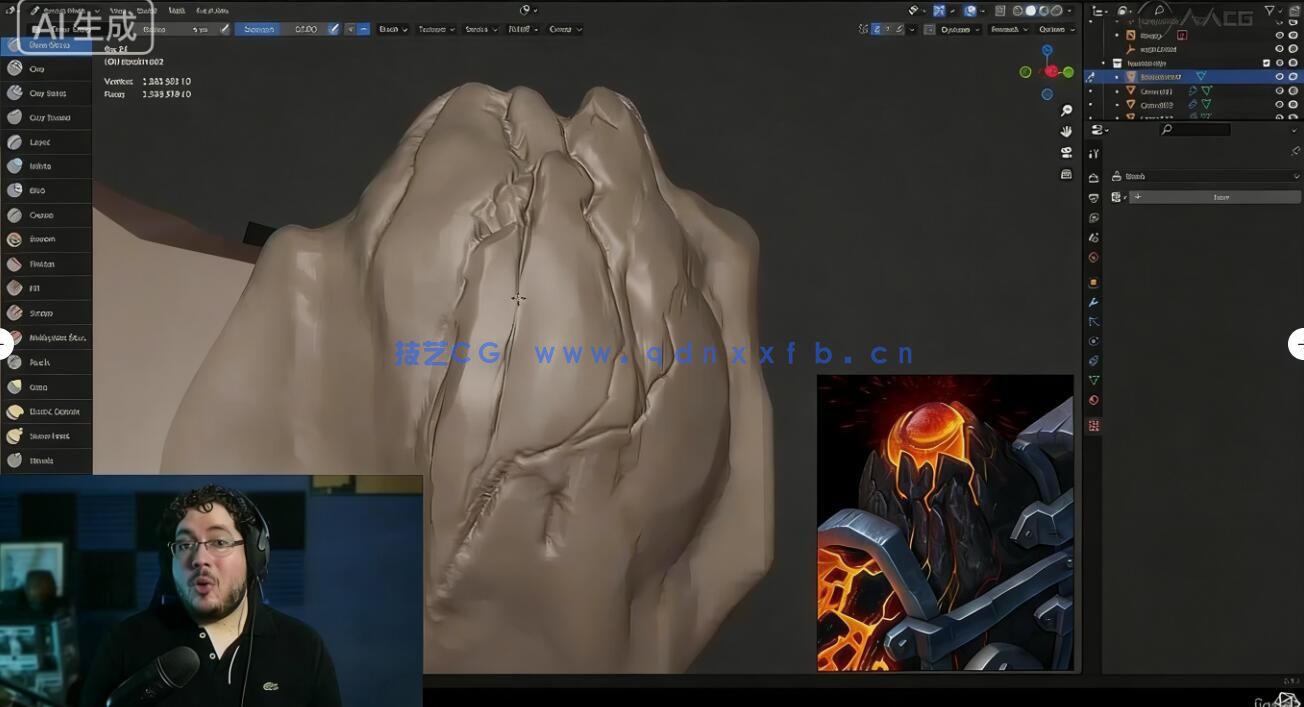This screenshot has height=707, width=1304.
Task: Open the checkered Texture properties tab
Action: pos(1093,425)
